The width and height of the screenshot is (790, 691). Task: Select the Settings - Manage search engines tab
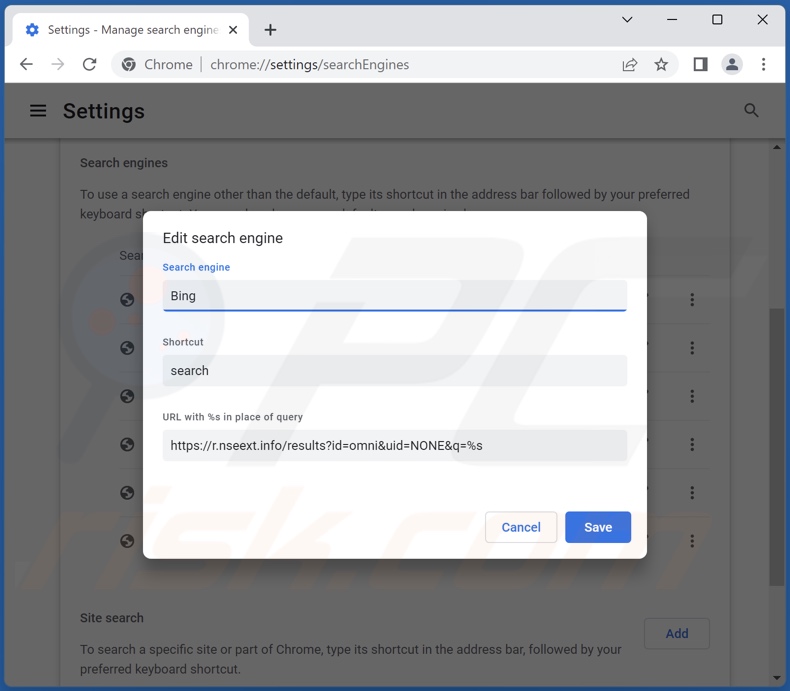131,30
